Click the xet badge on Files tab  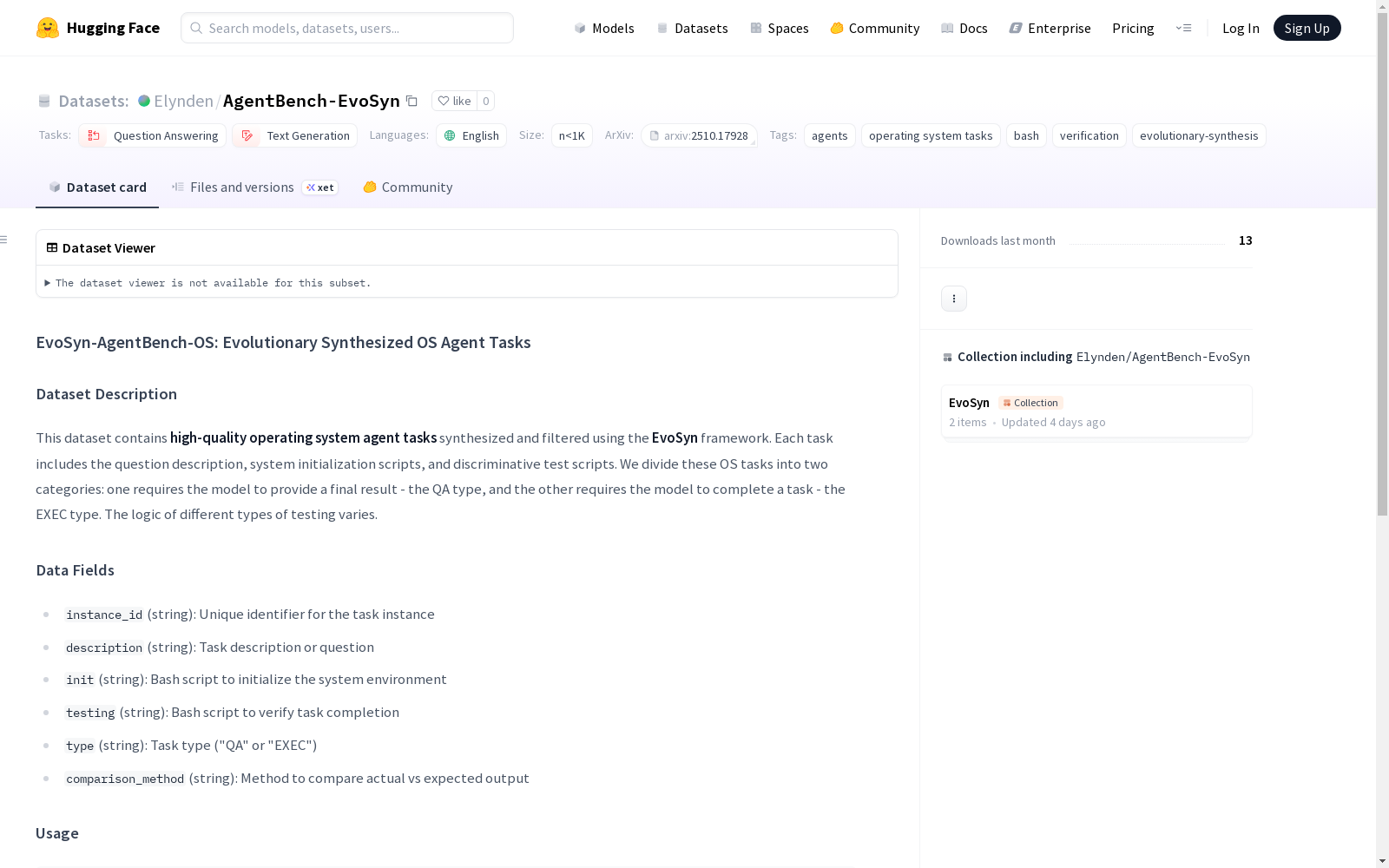point(320,187)
